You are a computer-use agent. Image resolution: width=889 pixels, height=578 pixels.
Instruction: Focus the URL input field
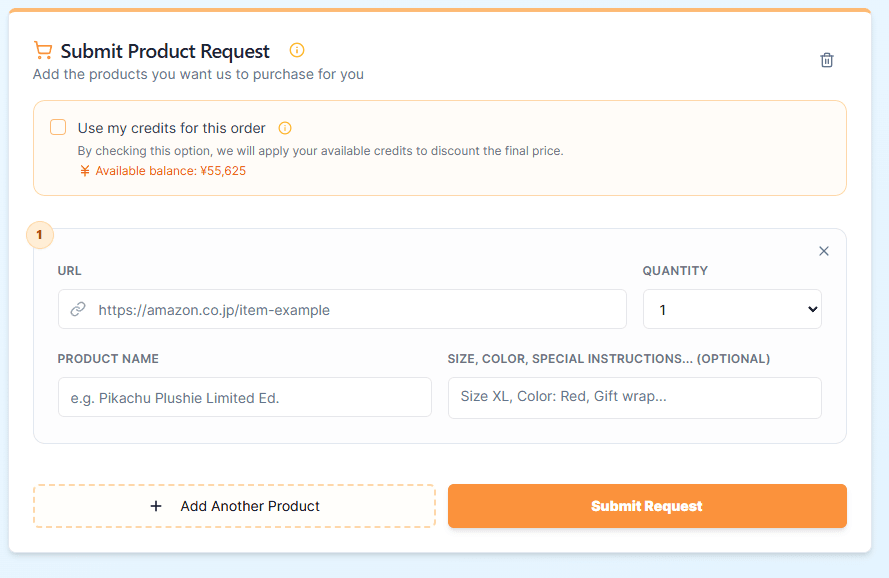(x=355, y=310)
